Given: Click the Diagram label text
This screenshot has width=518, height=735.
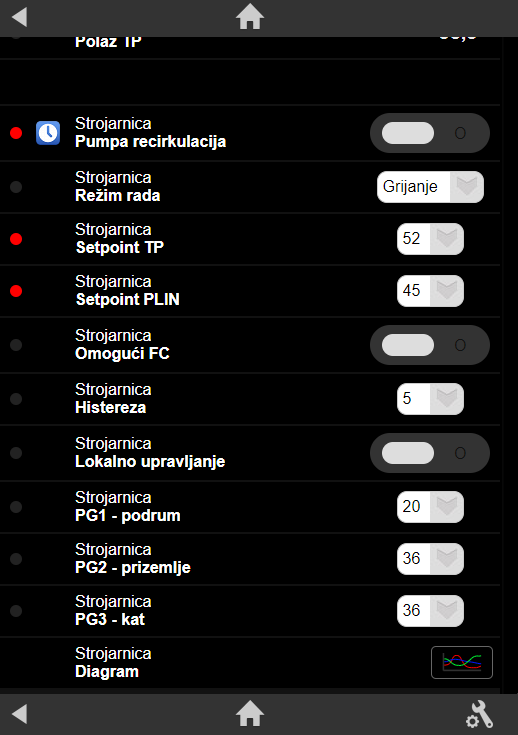Looking at the screenshot, I should click(107, 672).
